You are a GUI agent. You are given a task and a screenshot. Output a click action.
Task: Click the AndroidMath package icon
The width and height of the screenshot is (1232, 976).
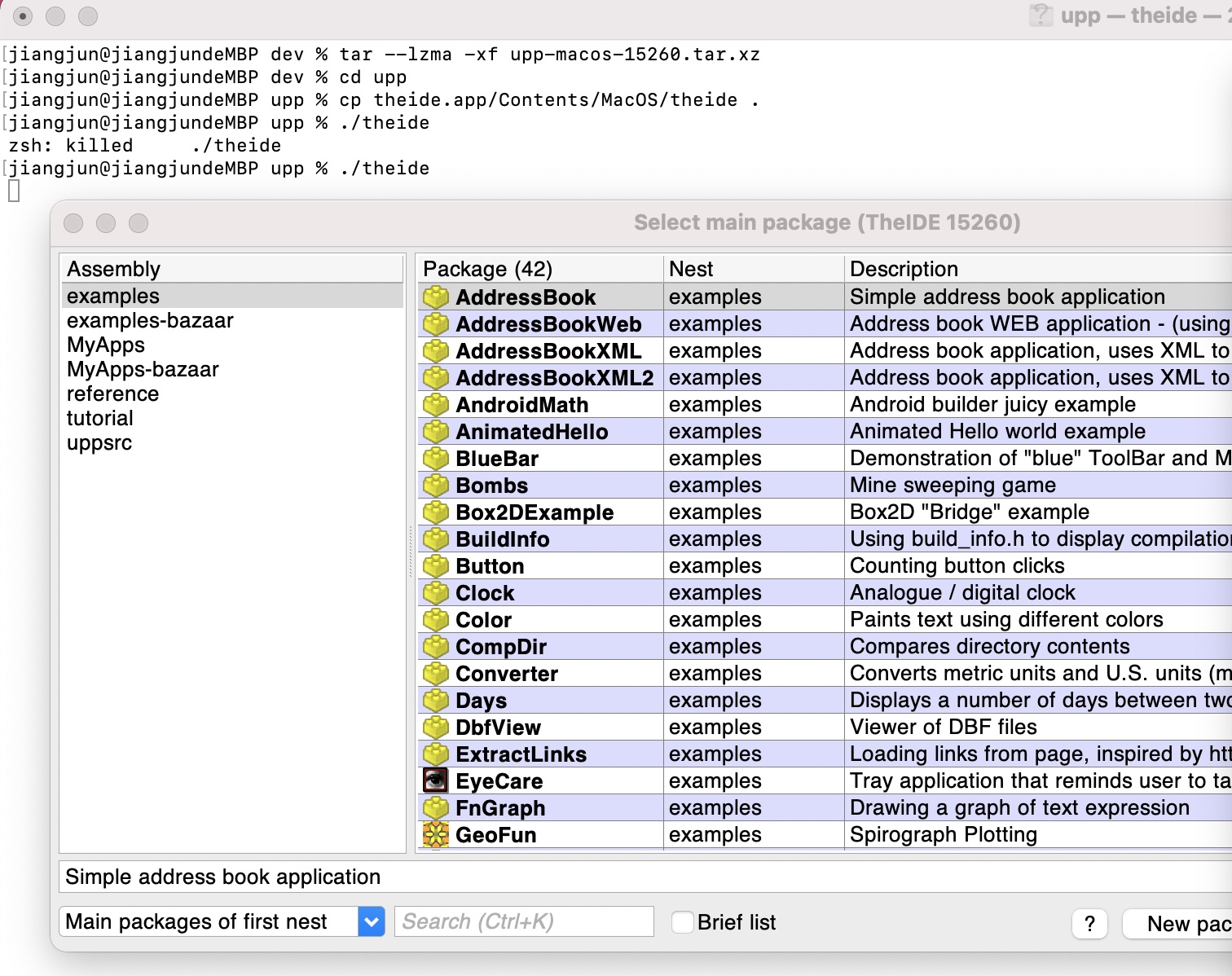pyautogui.click(x=436, y=405)
